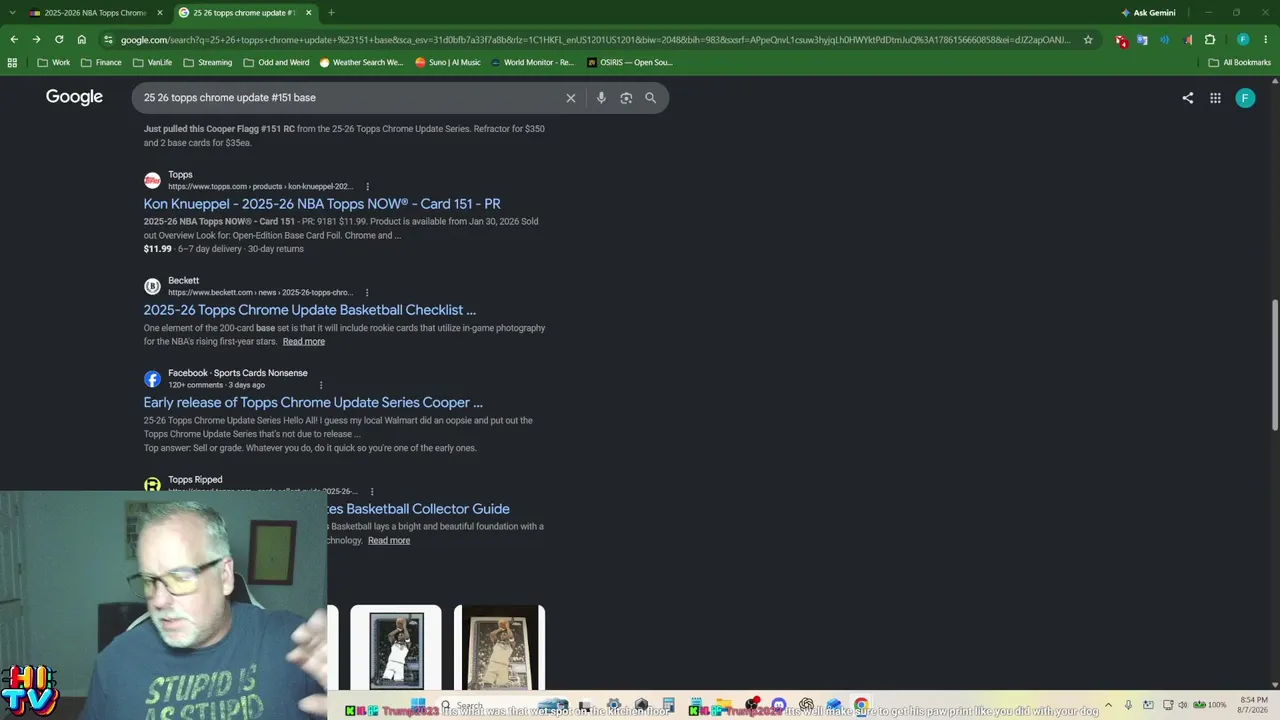Open the Streaming bookmarks folder

[x=207, y=62]
